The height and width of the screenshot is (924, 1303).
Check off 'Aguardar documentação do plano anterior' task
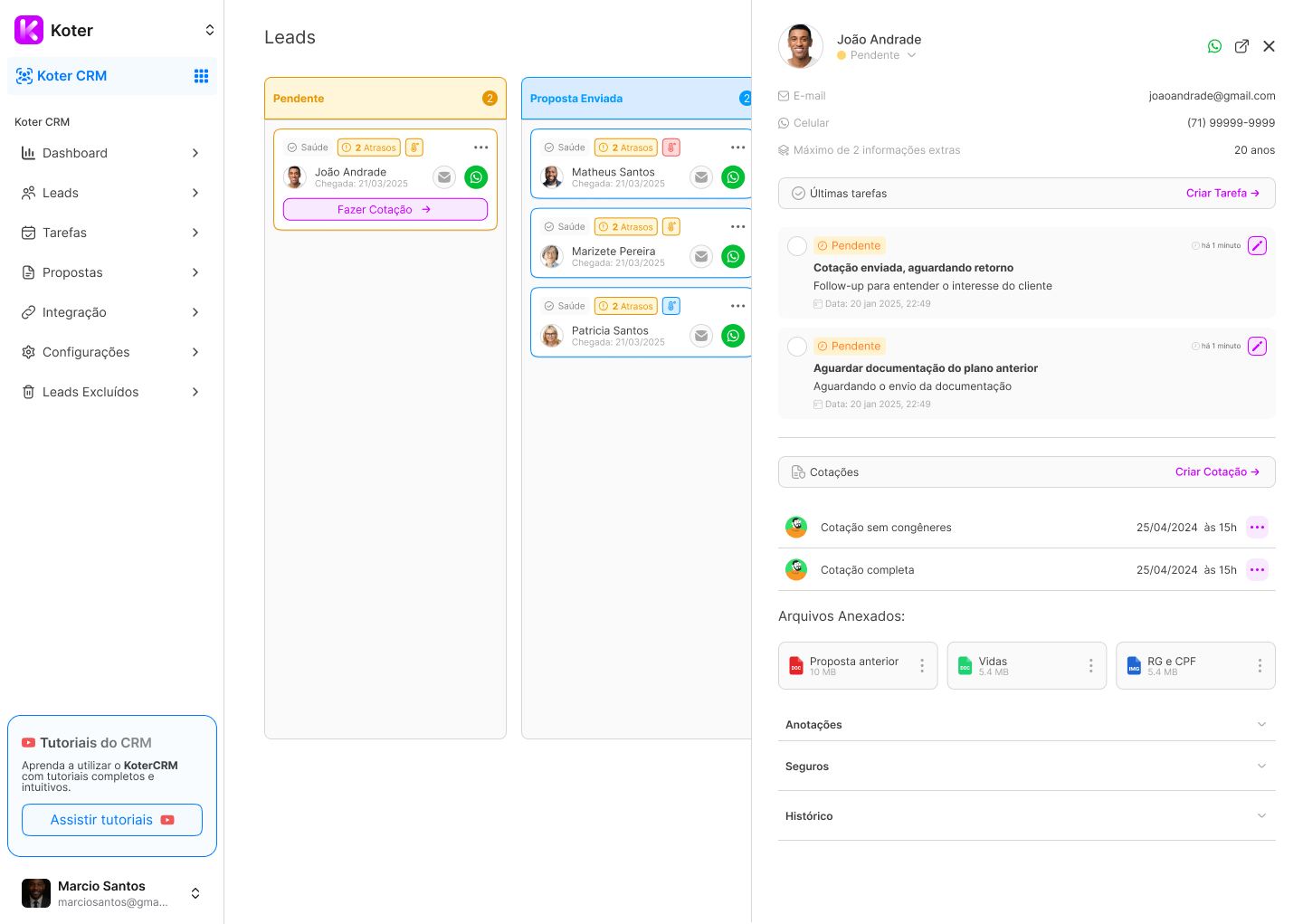tap(797, 347)
